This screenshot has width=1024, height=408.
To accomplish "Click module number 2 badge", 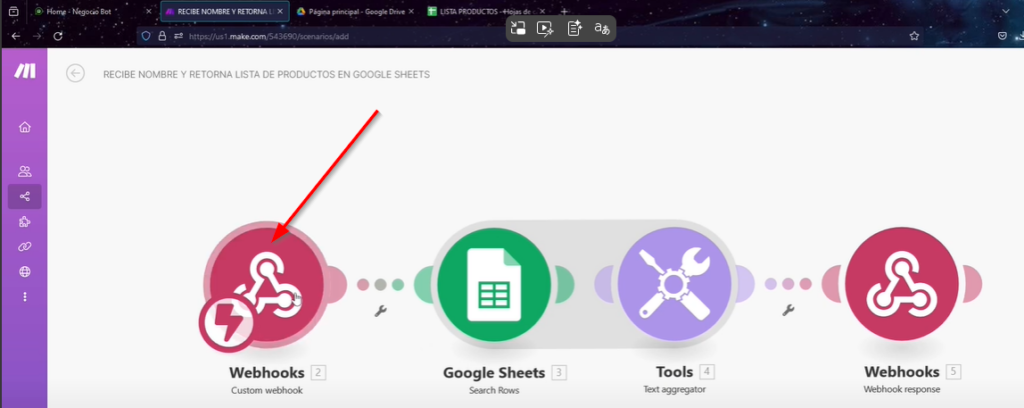I will pos(318,373).
